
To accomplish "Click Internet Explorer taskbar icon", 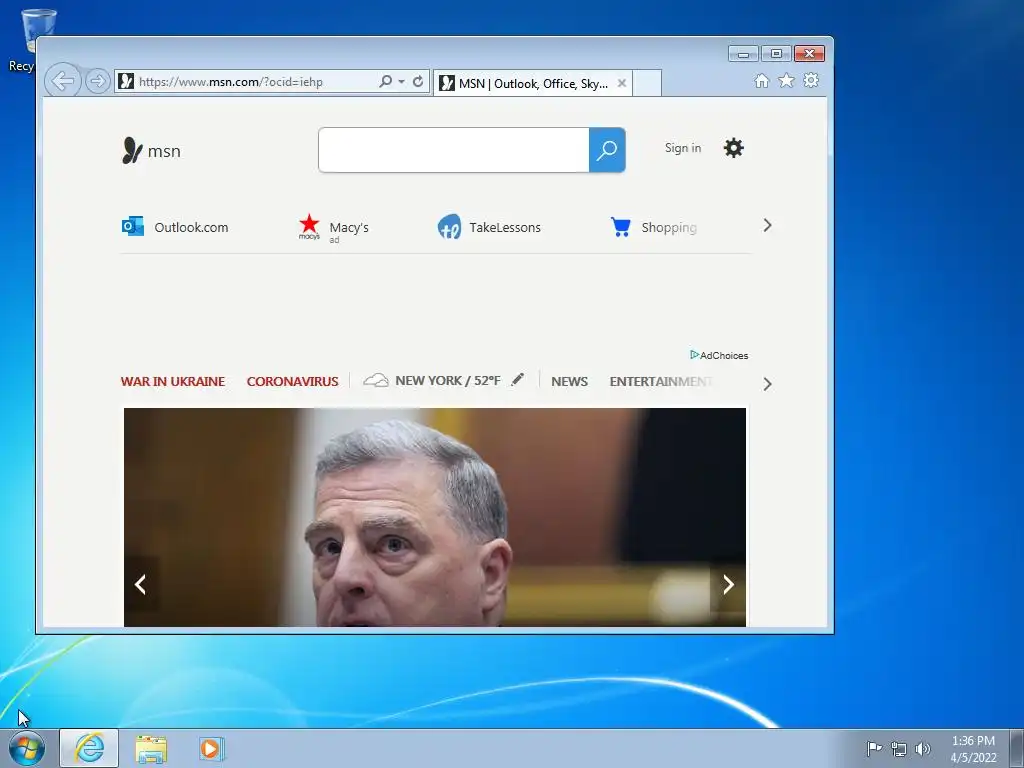I will point(89,748).
